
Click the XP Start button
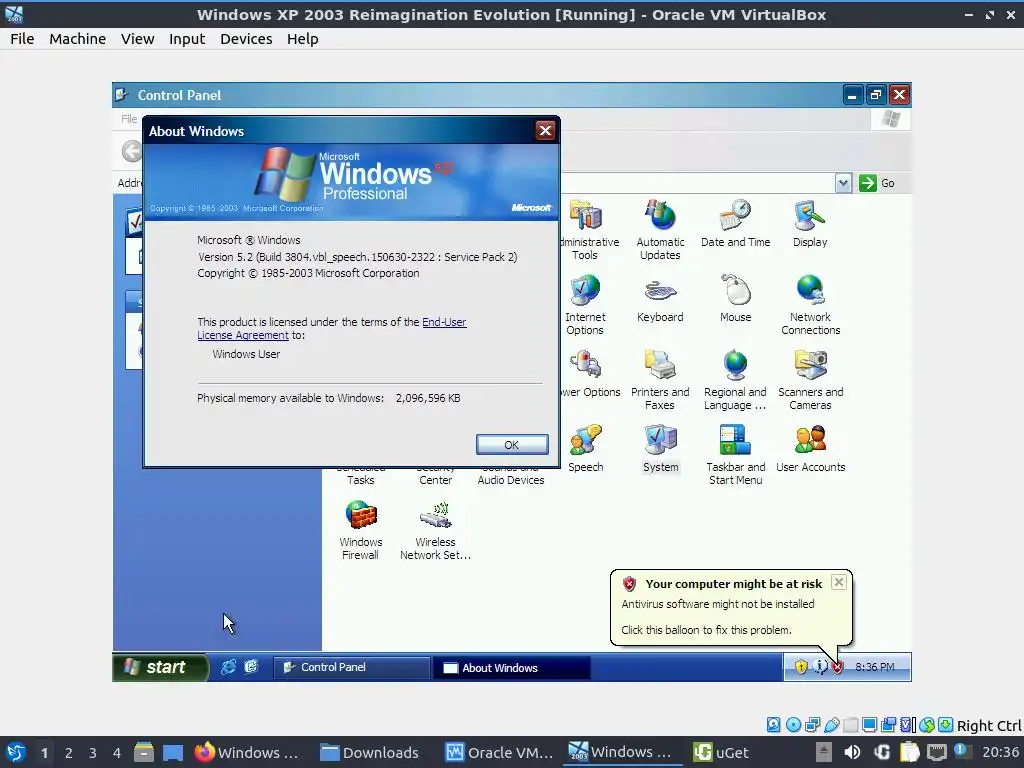[x=161, y=667]
